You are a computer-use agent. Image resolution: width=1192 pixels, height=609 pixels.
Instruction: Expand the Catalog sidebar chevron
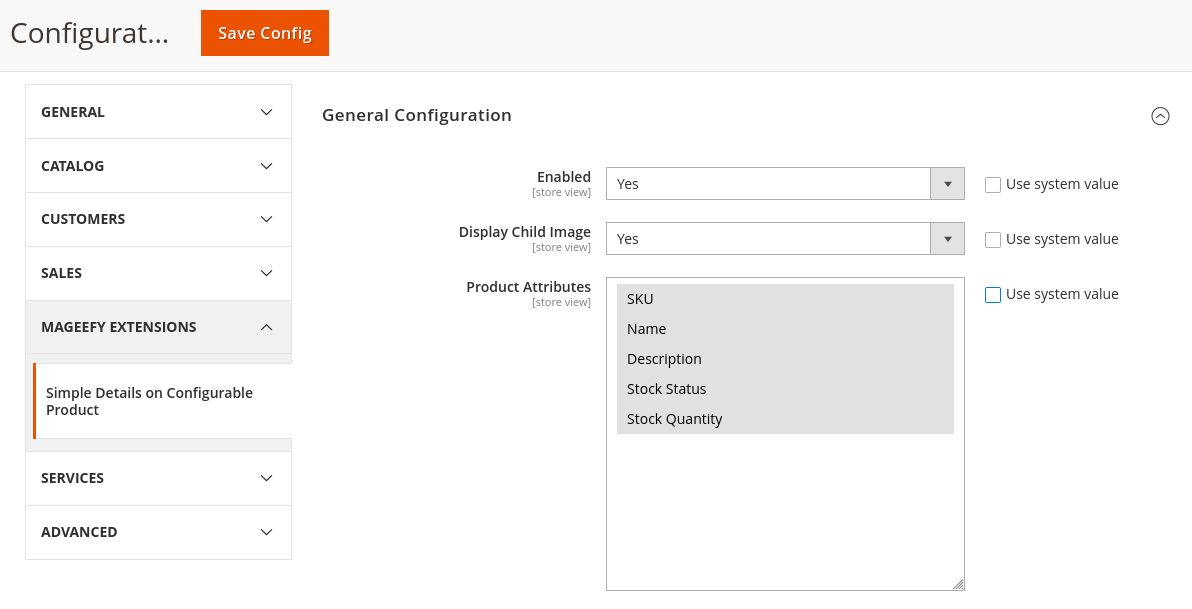point(266,166)
